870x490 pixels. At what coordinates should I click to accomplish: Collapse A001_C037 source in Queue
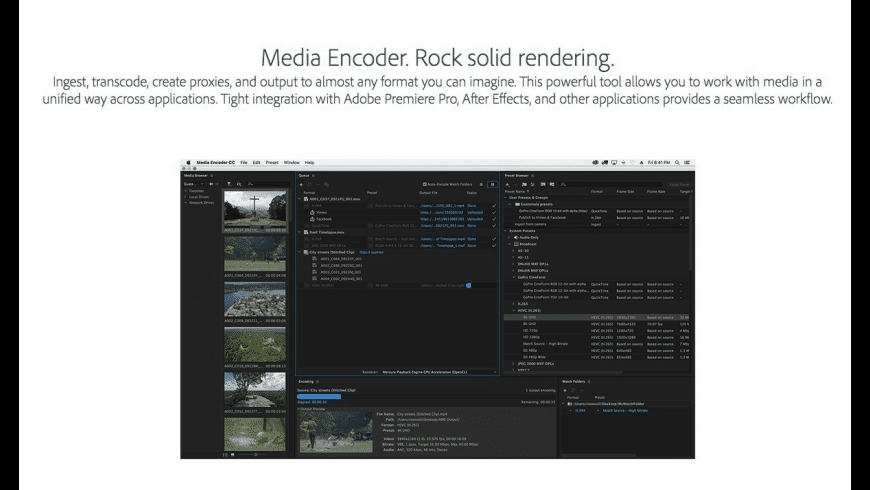click(300, 199)
